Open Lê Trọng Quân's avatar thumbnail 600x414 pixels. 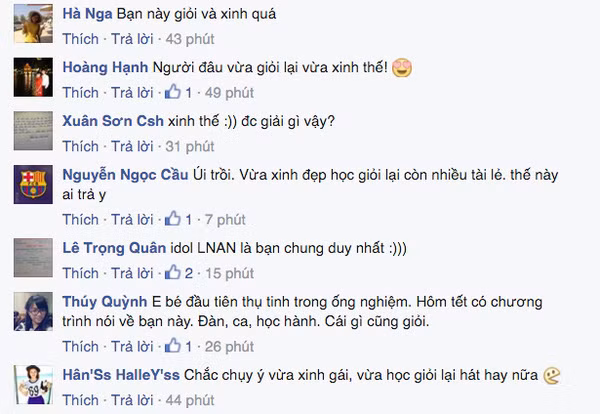pos(33,258)
